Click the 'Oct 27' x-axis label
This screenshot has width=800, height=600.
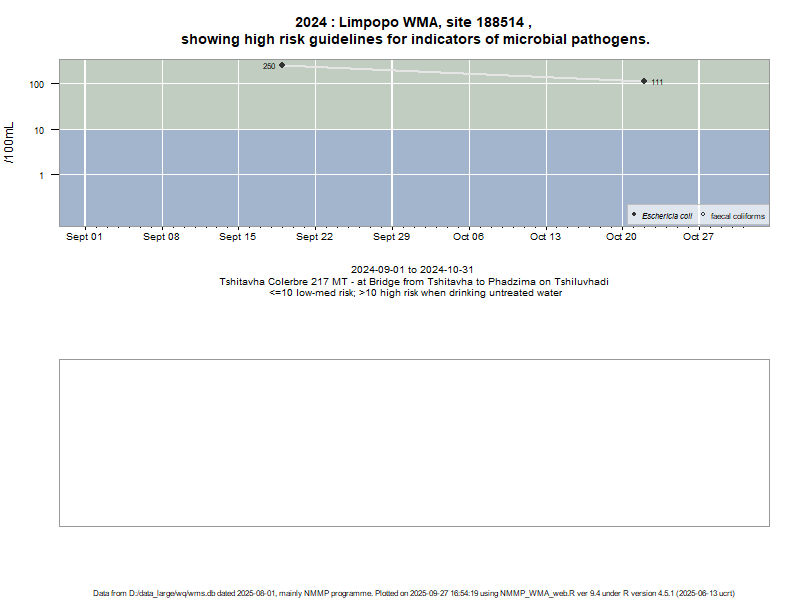[698, 237]
